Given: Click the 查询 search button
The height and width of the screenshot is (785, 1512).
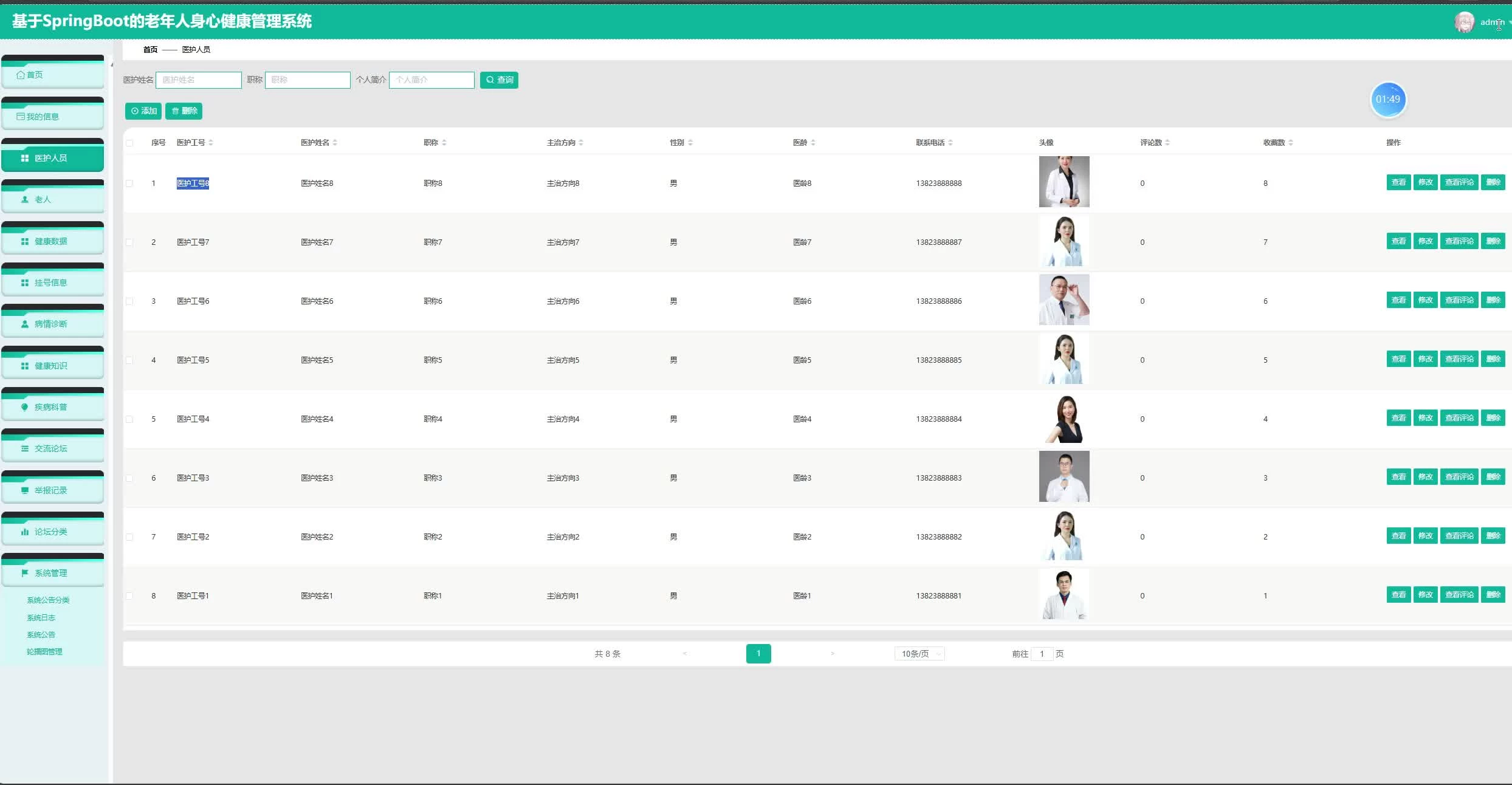Looking at the screenshot, I should (499, 80).
